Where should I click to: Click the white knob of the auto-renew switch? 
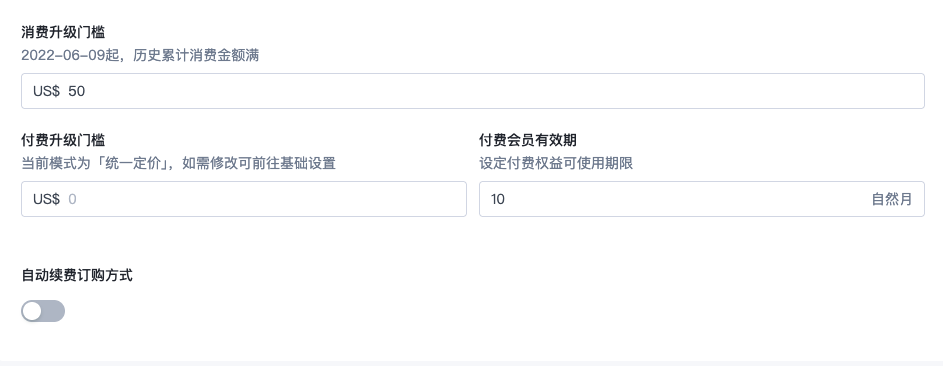pos(32,311)
